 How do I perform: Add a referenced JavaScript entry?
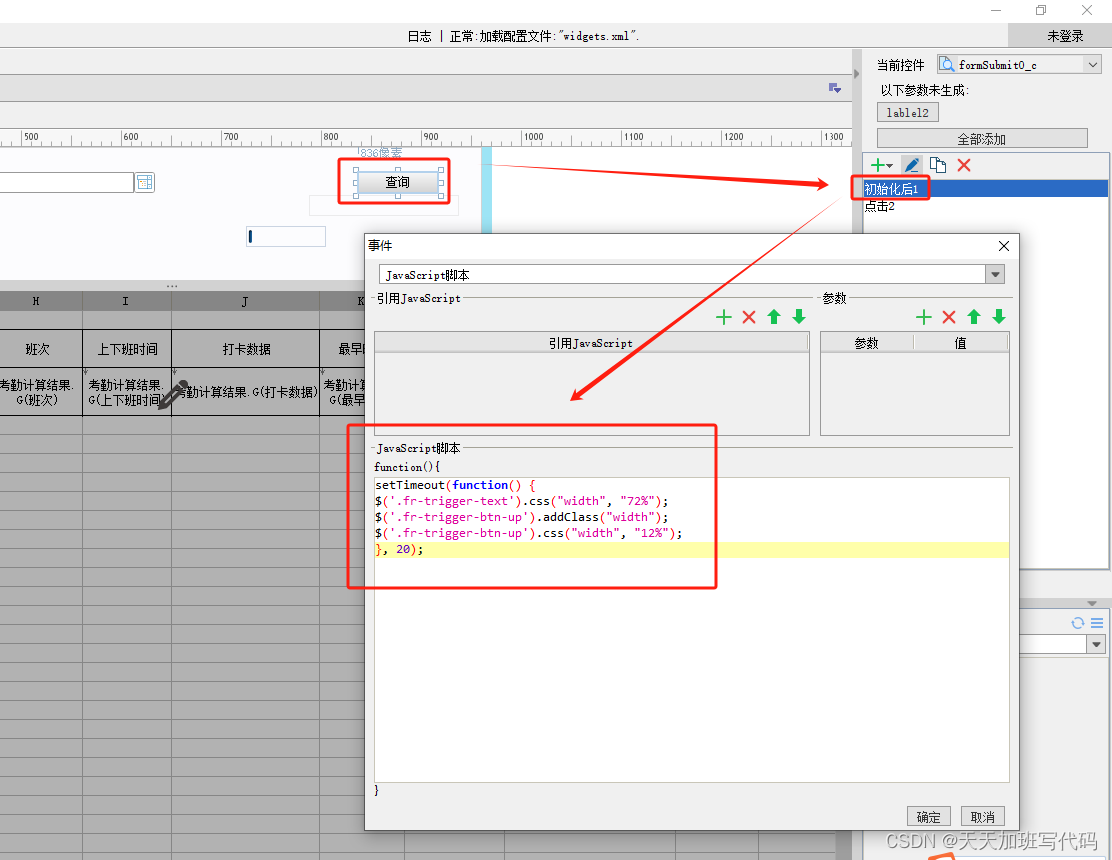(723, 317)
